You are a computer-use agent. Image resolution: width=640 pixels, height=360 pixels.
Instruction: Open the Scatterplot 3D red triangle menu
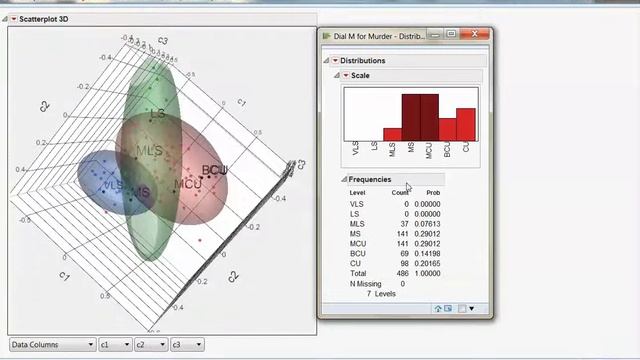tap(14, 19)
